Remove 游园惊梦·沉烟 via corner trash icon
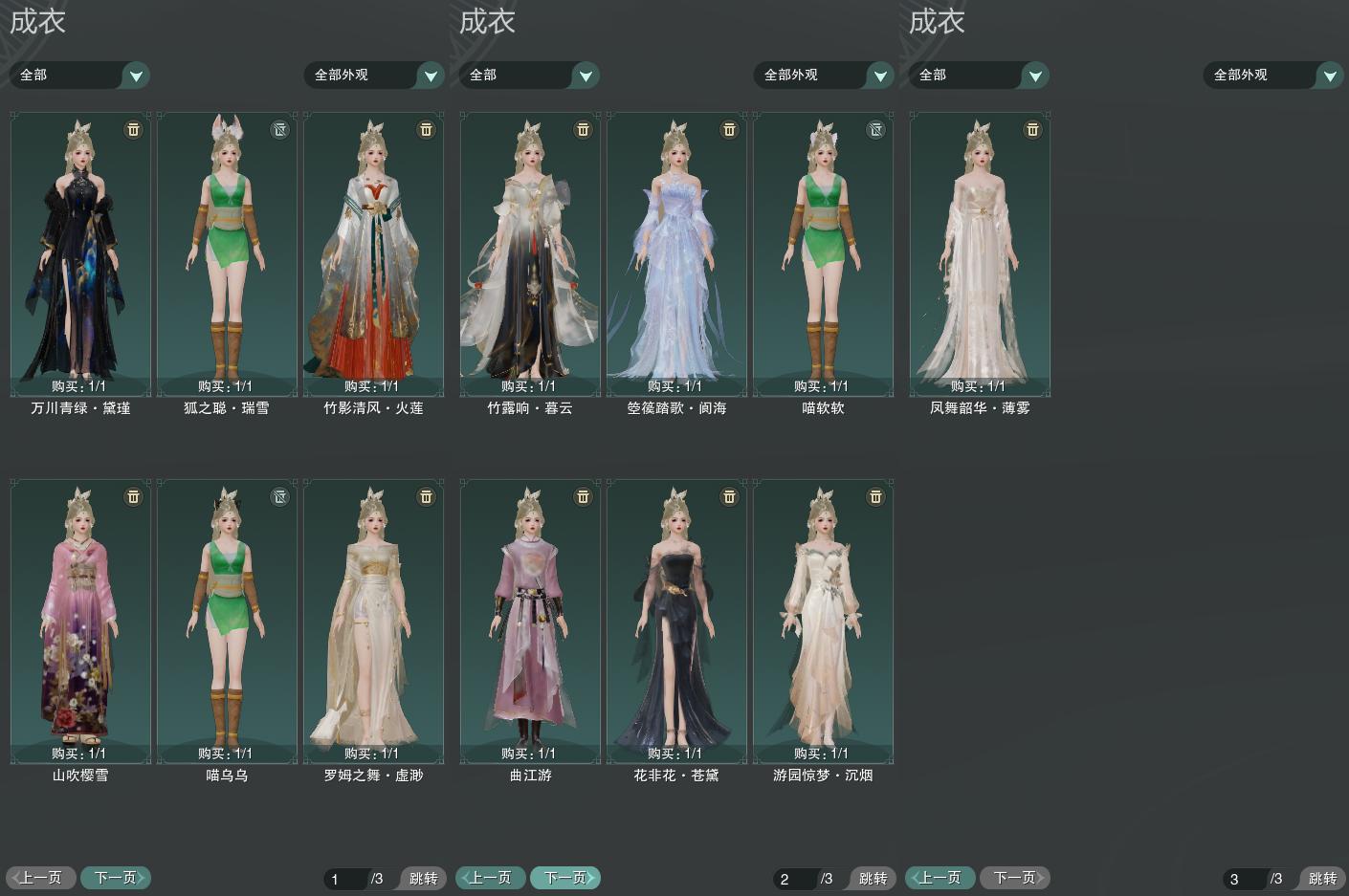The height and width of the screenshot is (896, 1349). [x=875, y=496]
